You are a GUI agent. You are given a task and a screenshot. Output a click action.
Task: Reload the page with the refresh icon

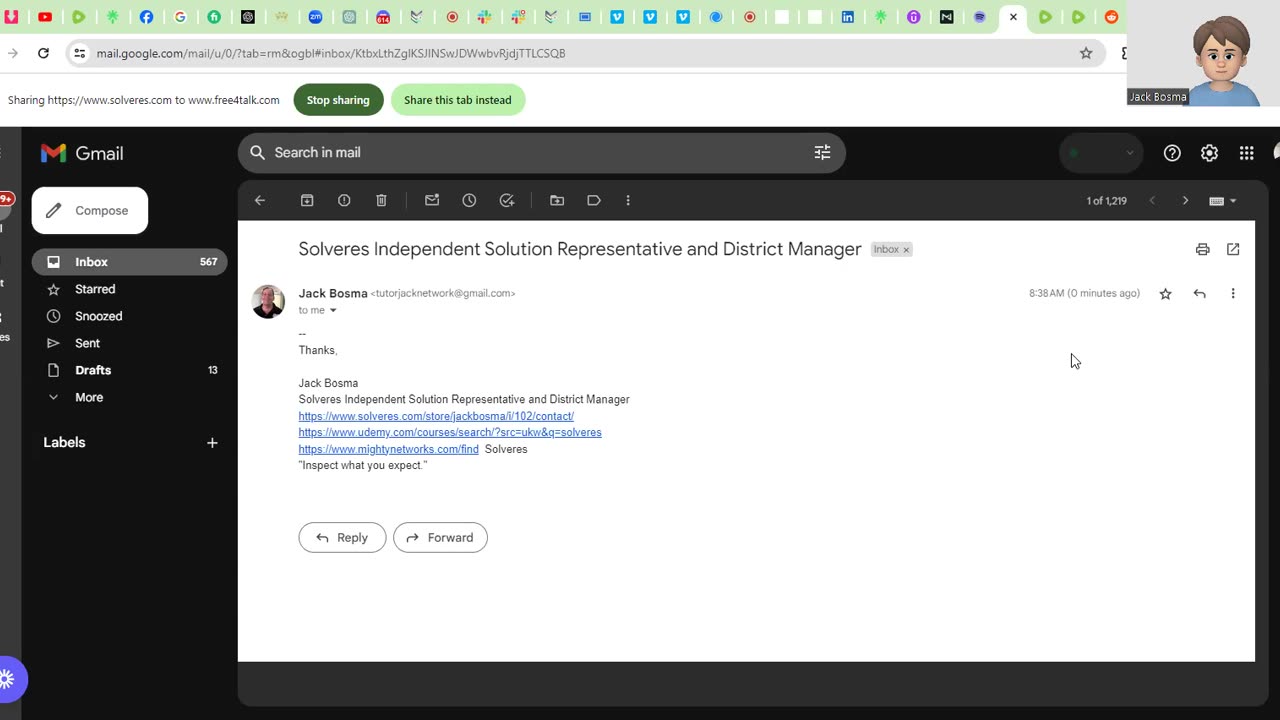click(43, 53)
